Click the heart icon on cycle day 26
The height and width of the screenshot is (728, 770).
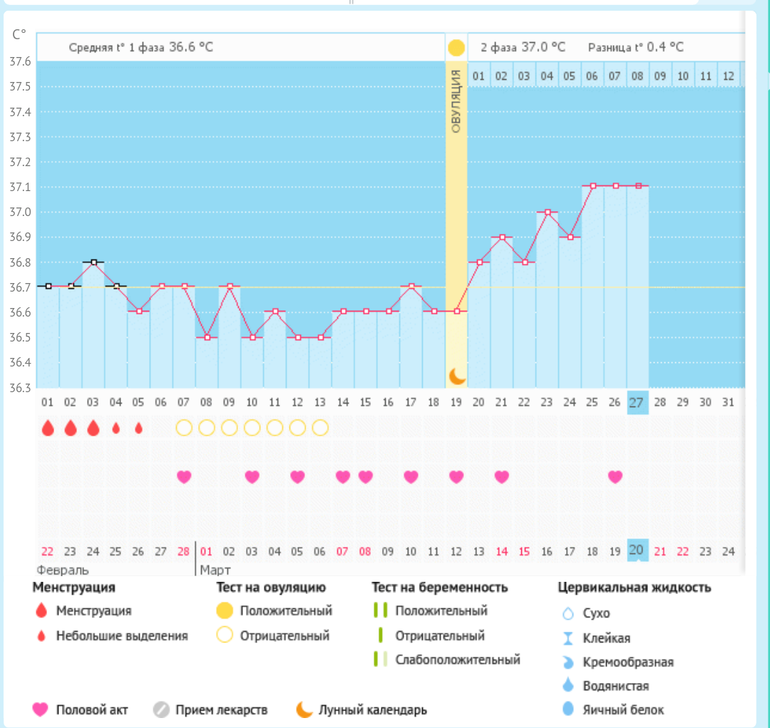pyautogui.click(x=615, y=477)
